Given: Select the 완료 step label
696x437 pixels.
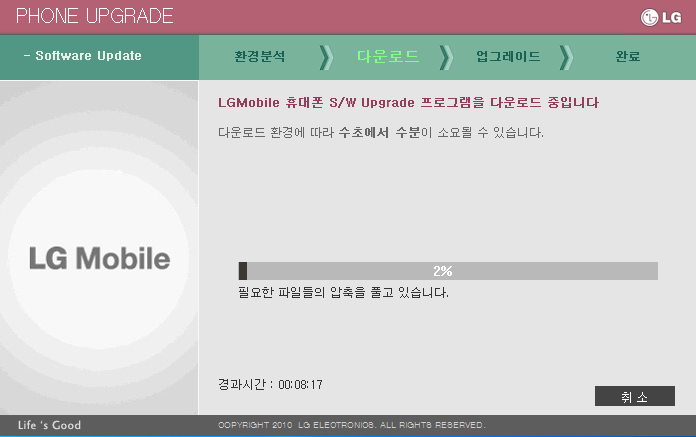Looking at the screenshot, I should click(x=628, y=56).
